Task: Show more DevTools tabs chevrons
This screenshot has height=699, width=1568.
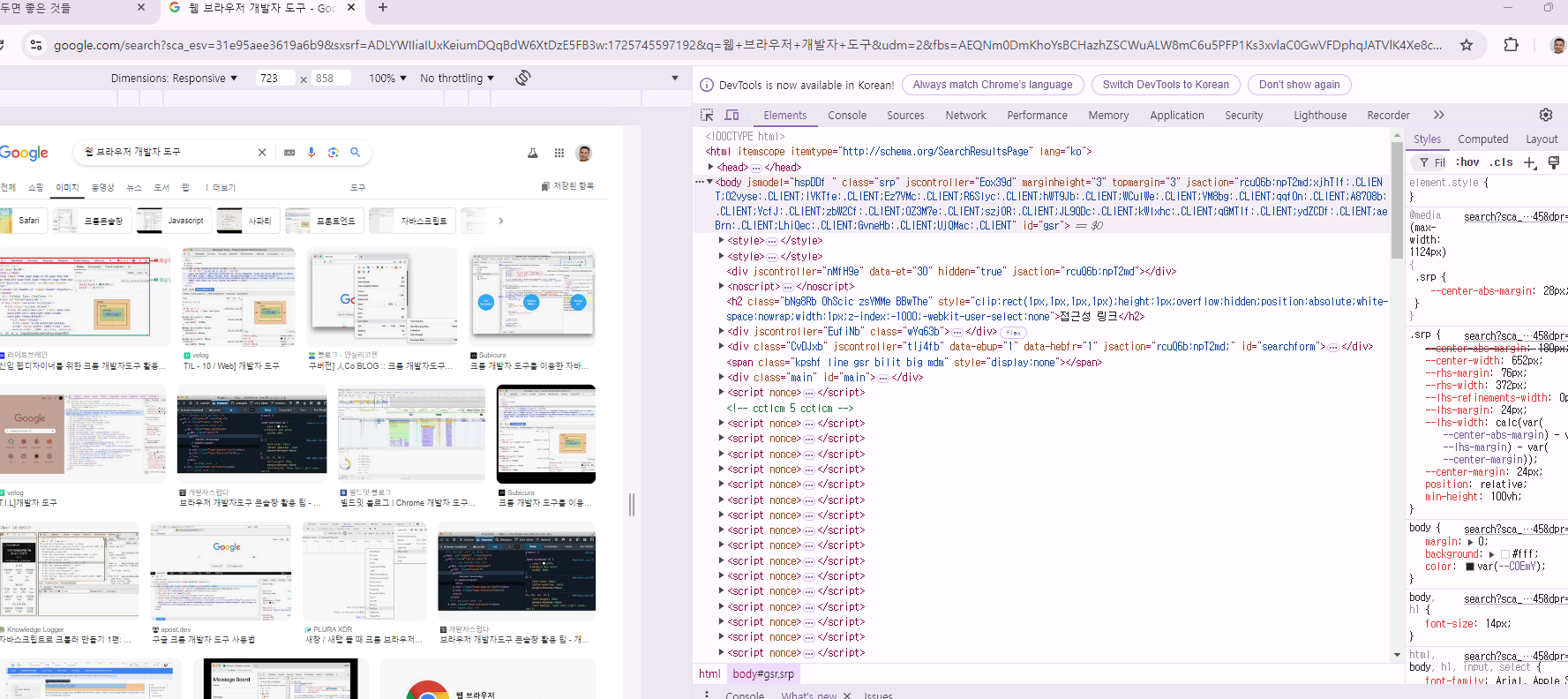Action: click(1439, 115)
